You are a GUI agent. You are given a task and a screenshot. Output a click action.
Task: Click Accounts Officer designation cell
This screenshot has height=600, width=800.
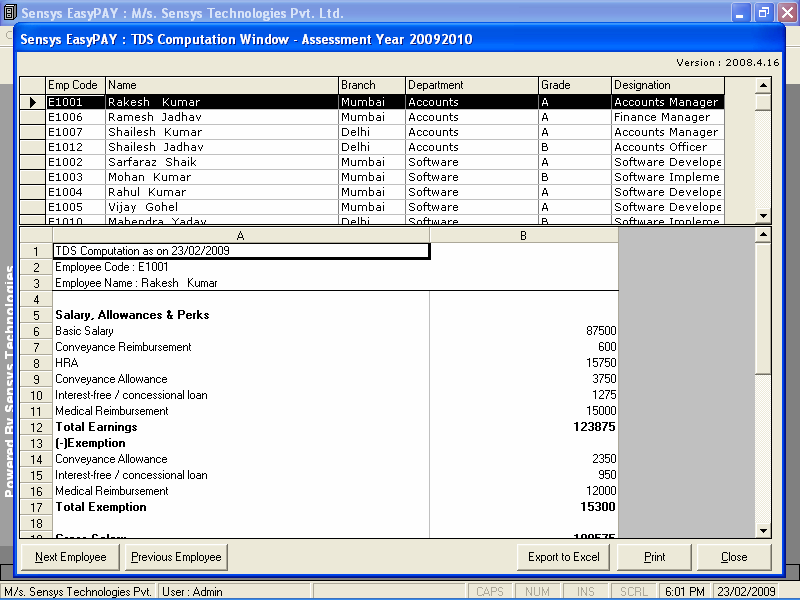click(668, 147)
